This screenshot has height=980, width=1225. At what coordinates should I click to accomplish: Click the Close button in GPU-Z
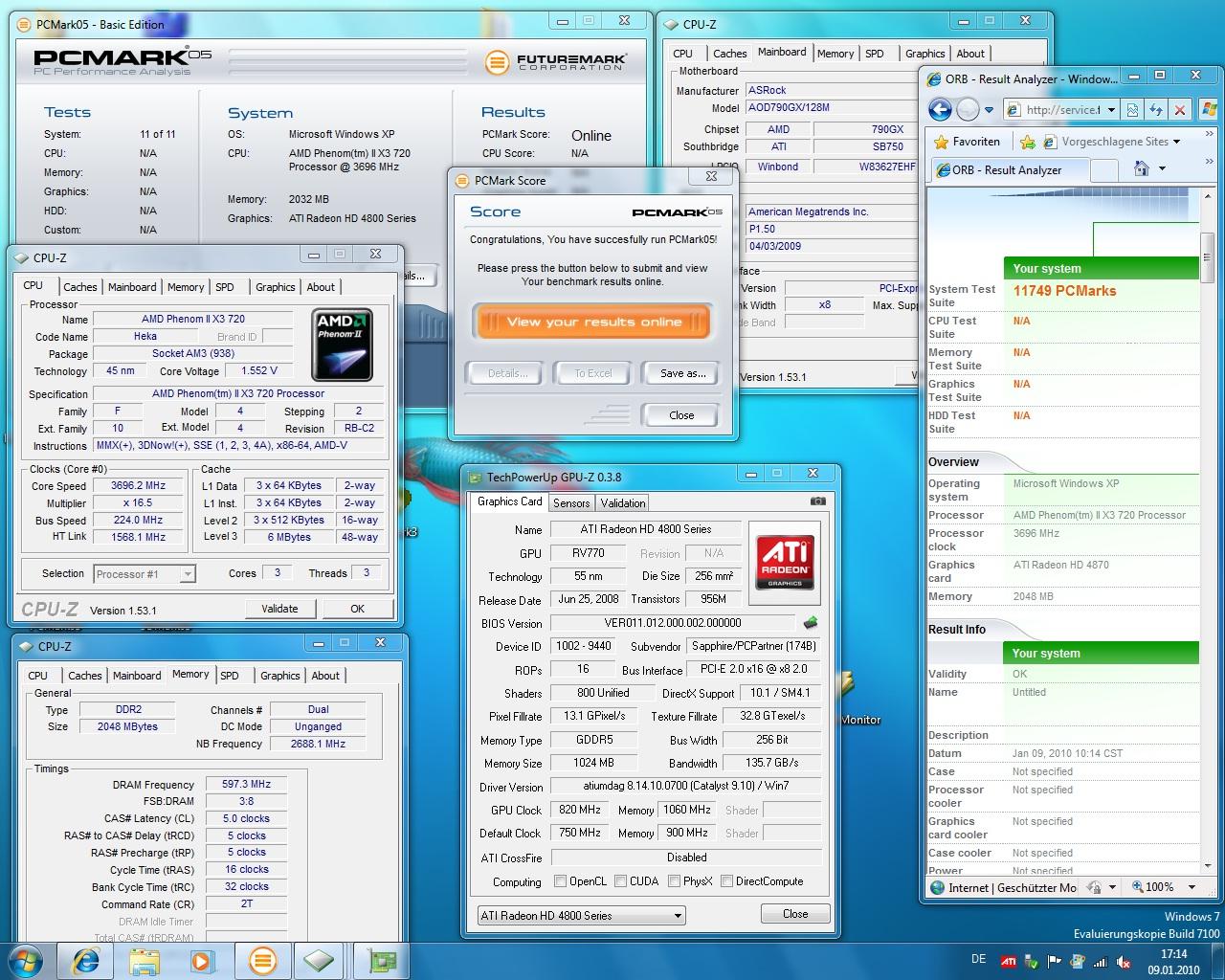click(794, 914)
